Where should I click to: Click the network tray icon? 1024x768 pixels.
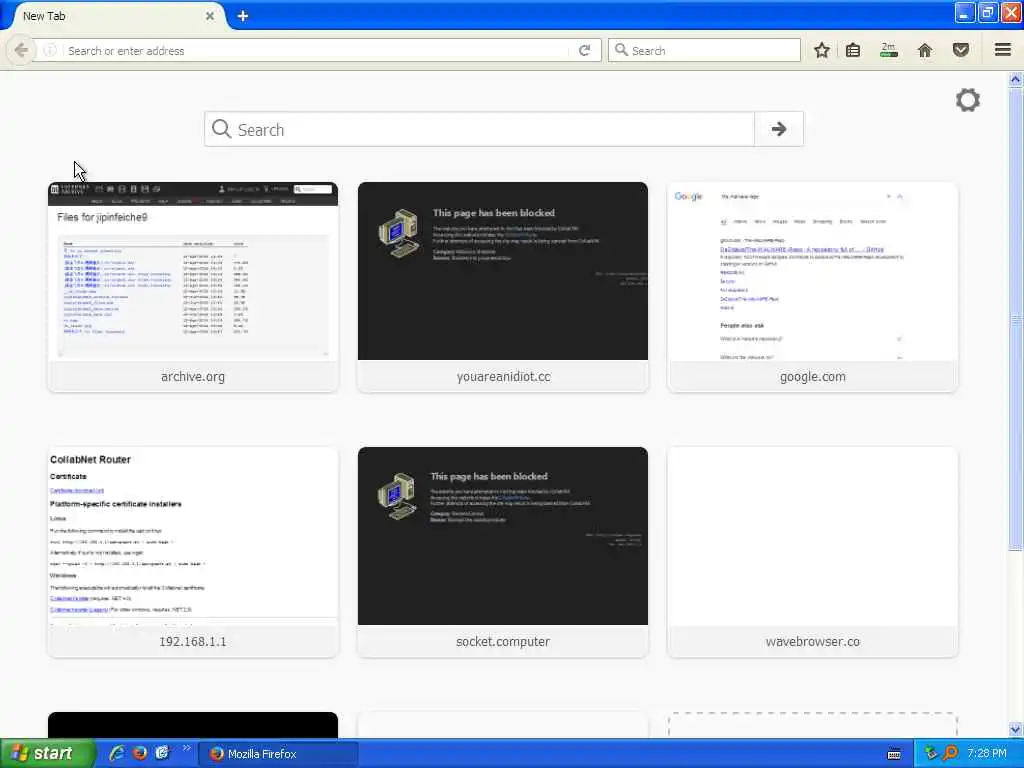[931, 753]
